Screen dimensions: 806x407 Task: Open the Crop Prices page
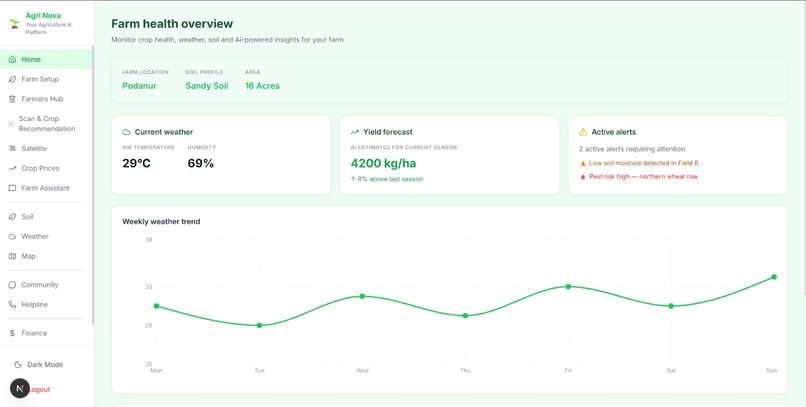click(46, 168)
